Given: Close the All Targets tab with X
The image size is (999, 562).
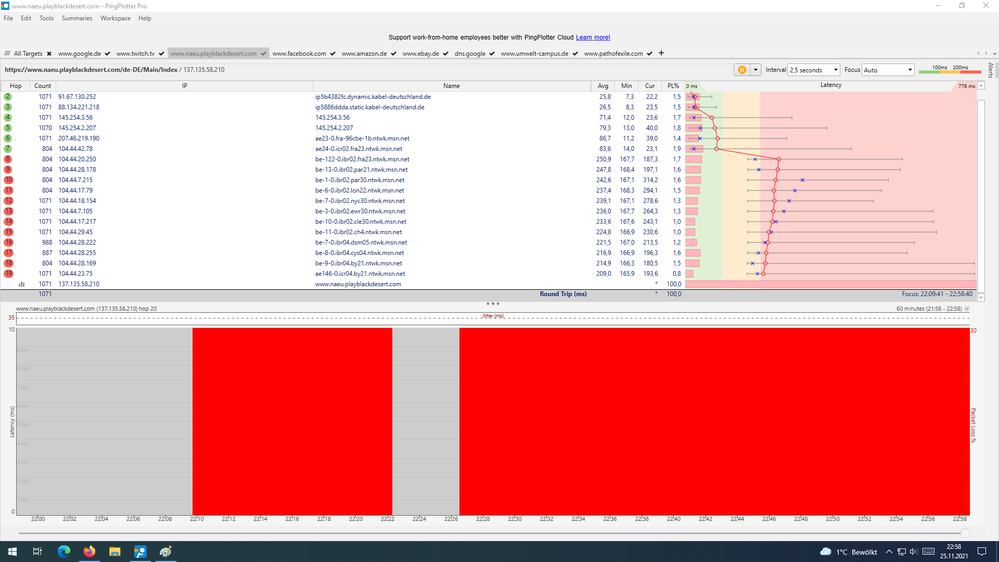Looking at the screenshot, I should 49,54.
